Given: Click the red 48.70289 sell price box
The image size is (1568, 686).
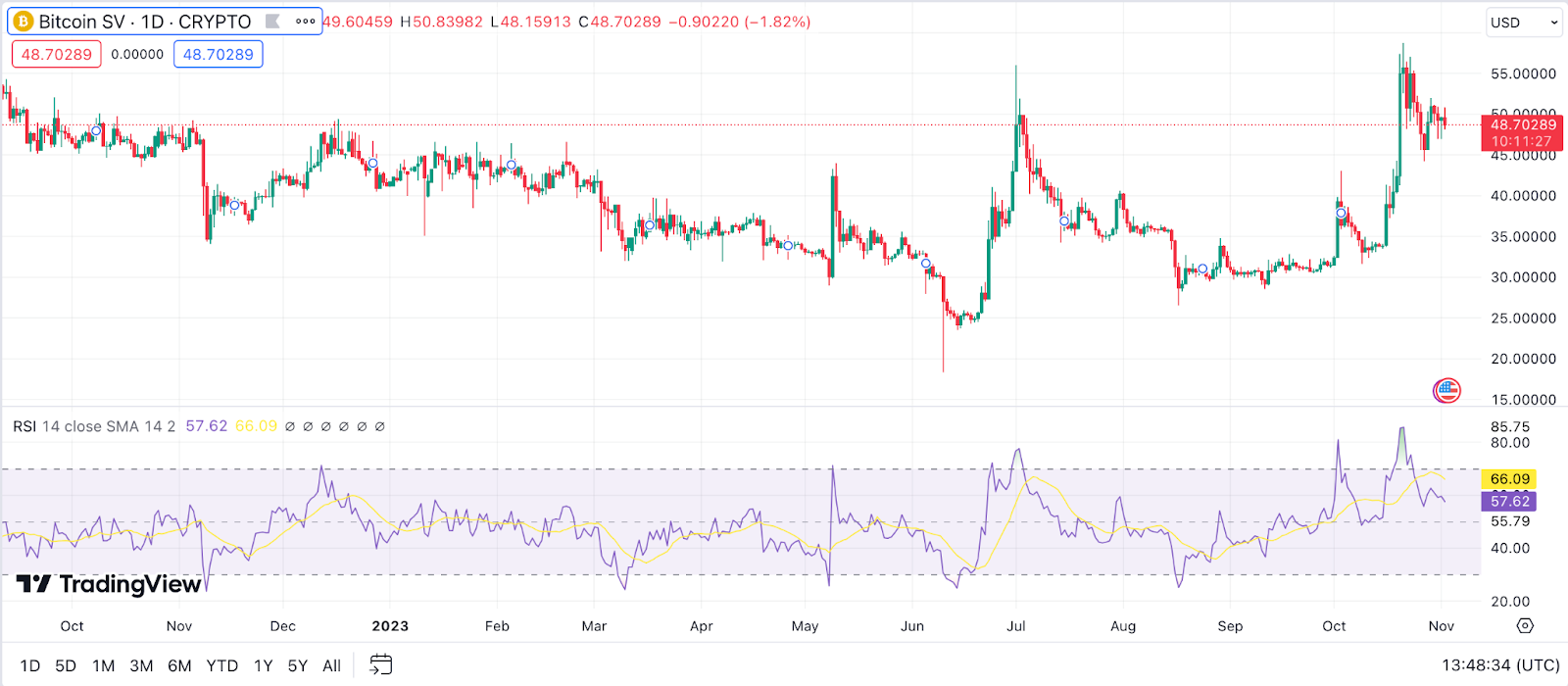Looking at the screenshot, I should click(57, 55).
